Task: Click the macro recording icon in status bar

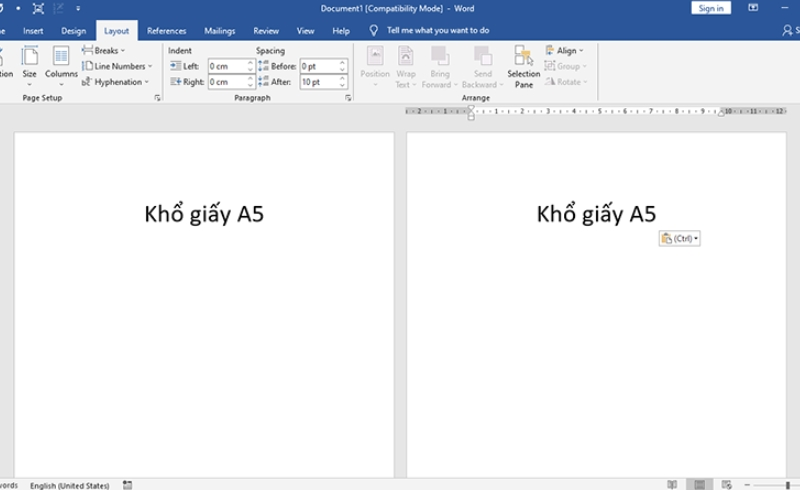Action: tap(128, 485)
